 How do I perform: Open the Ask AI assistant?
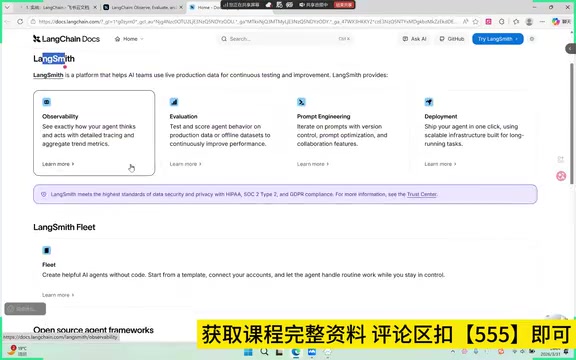point(414,39)
